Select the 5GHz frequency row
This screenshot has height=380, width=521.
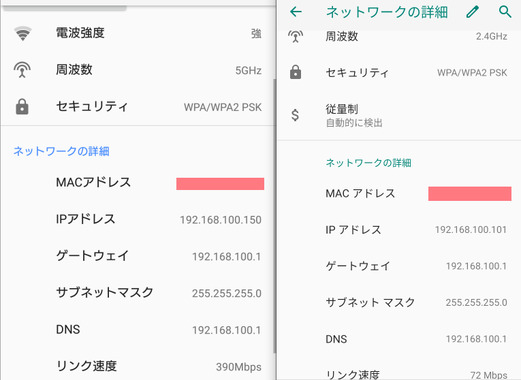(x=137, y=70)
